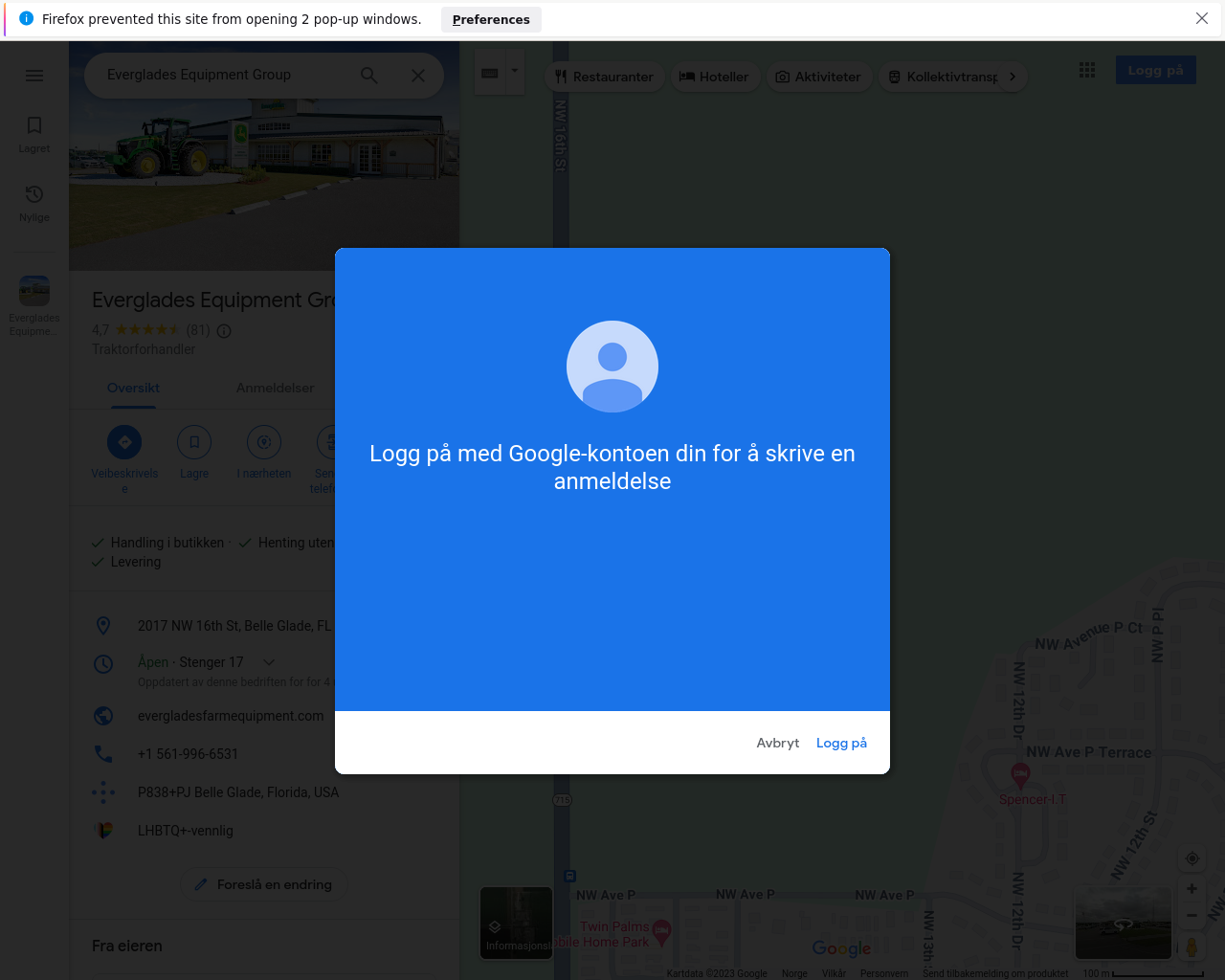Click Avbryt to cancel the dialog
The width and height of the screenshot is (1225, 980).
[x=777, y=743]
